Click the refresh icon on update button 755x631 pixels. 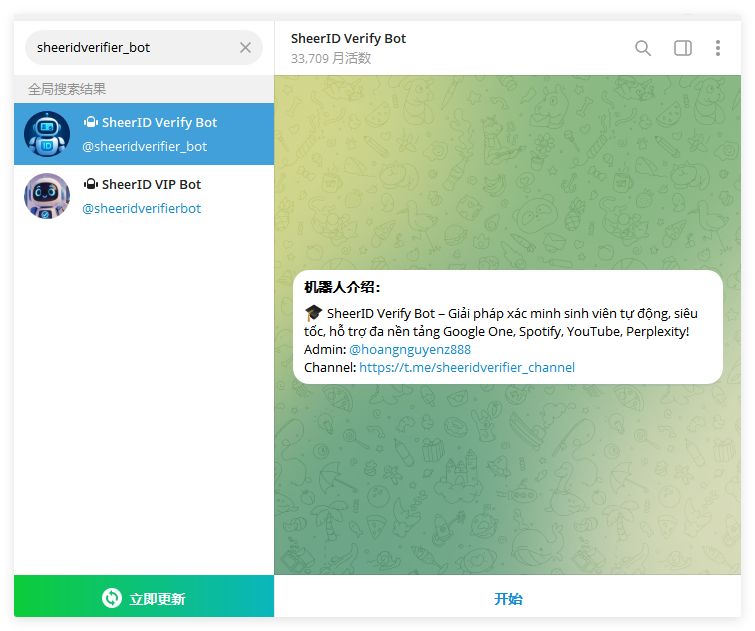tap(112, 598)
